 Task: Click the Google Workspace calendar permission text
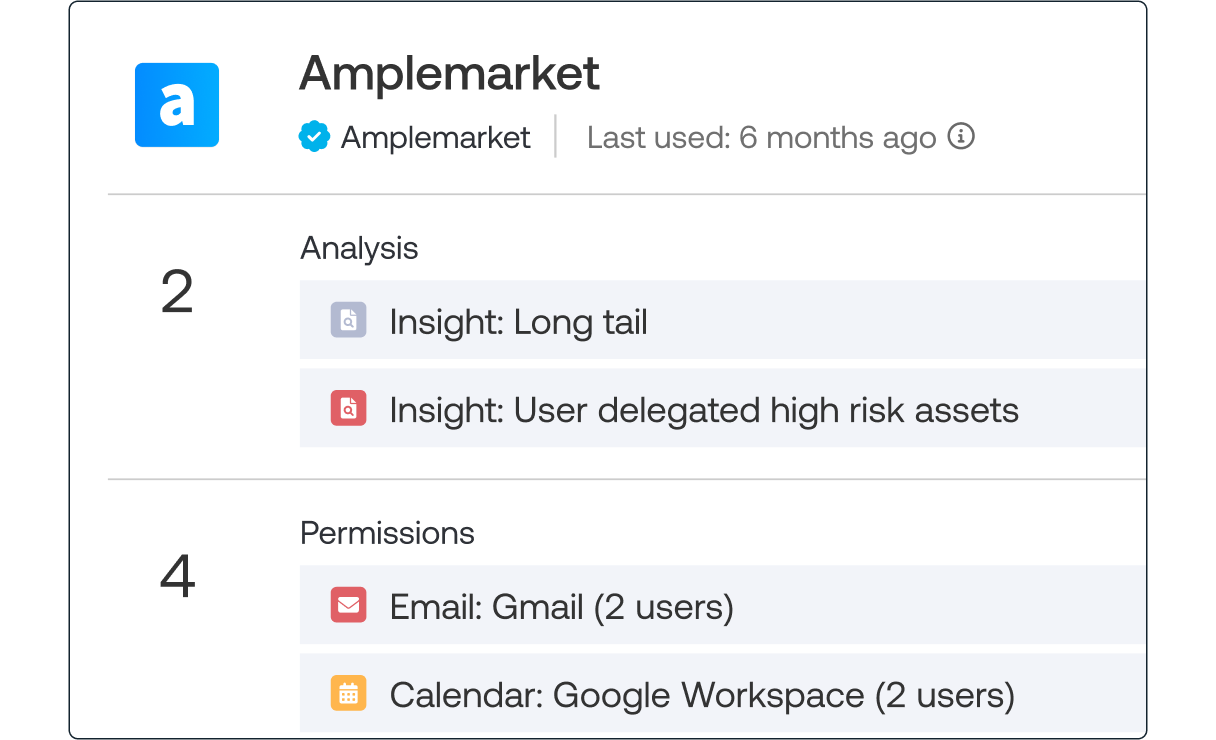pos(708,694)
